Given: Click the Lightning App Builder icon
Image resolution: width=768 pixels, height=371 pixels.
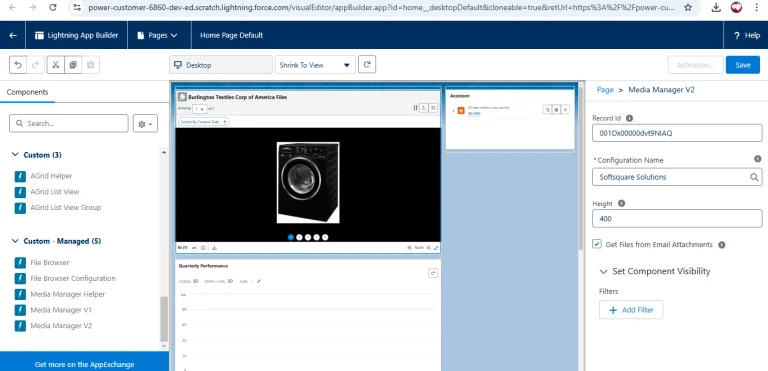Looking at the screenshot, I should pos(39,35).
